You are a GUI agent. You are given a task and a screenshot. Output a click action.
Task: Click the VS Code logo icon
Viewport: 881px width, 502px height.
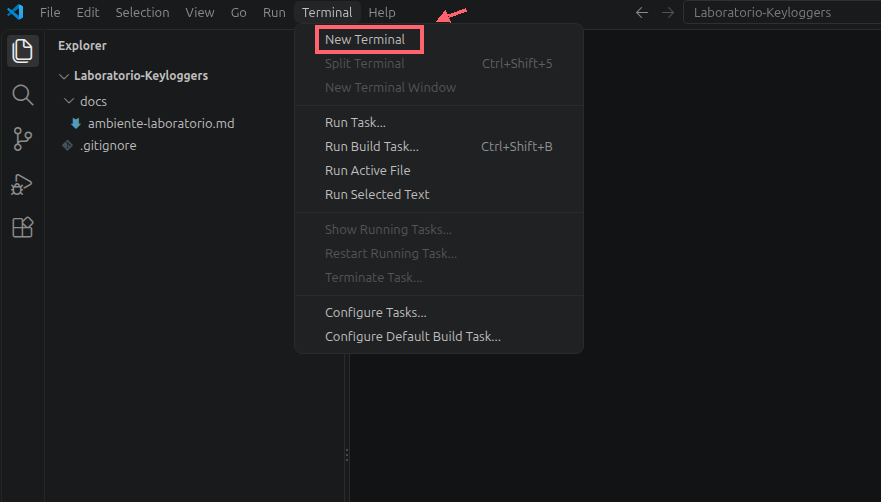16,12
